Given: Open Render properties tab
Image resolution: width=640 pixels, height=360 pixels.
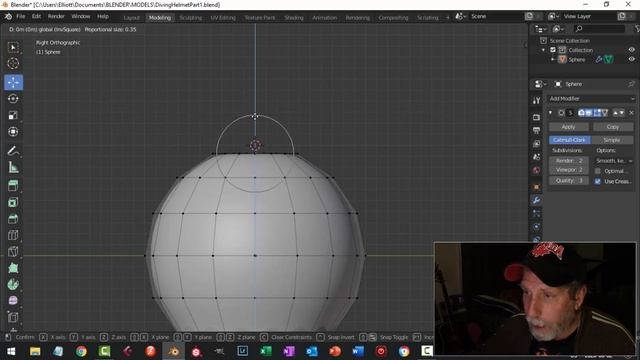Looking at the screenshot, I should [x=536, y=118].
